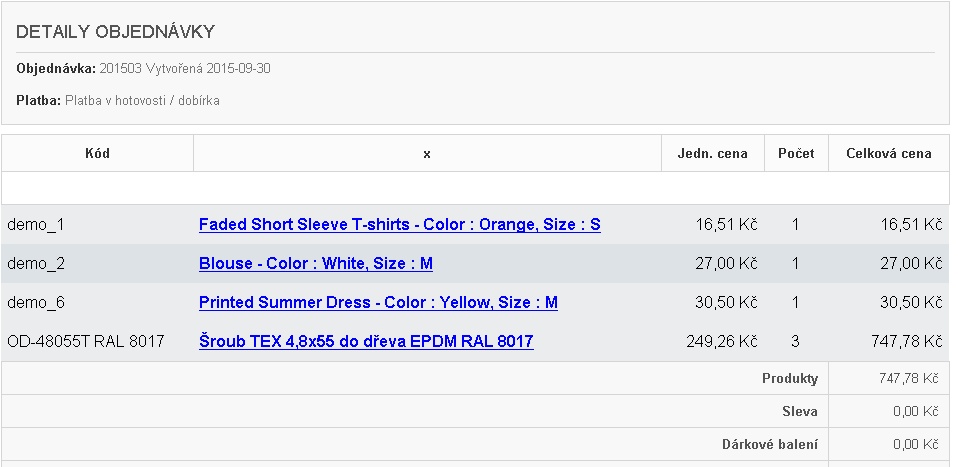Select the demo_1 product code cell
This screenshot has height=467, width=970.
click(35, 225)
